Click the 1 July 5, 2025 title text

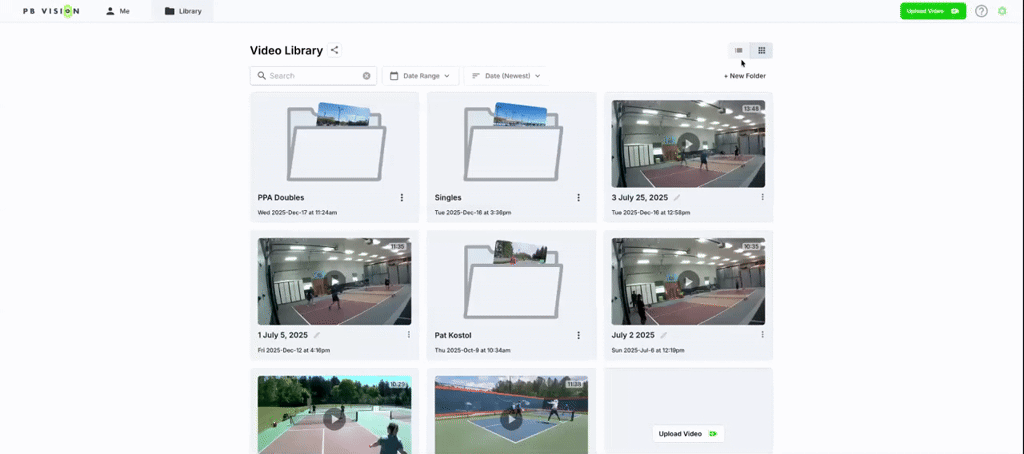click(283, 335)
